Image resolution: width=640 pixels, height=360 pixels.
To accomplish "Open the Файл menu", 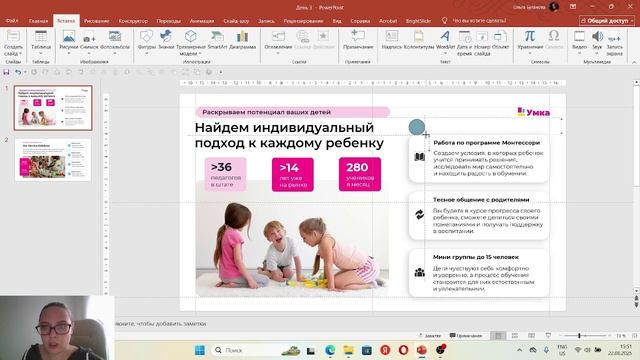I will pyautogui.click(x=12, y=20).
